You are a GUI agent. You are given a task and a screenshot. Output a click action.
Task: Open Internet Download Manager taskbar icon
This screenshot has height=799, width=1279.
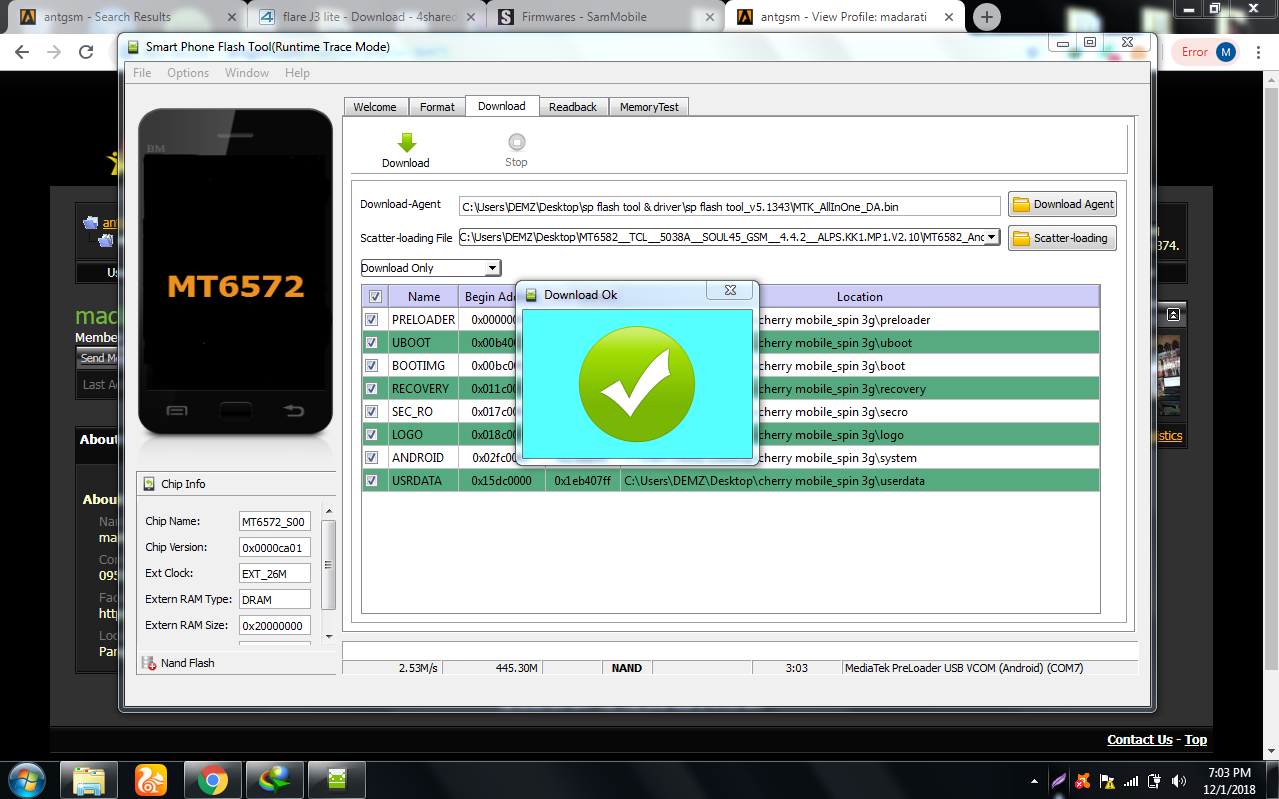(x=274, y=779)
